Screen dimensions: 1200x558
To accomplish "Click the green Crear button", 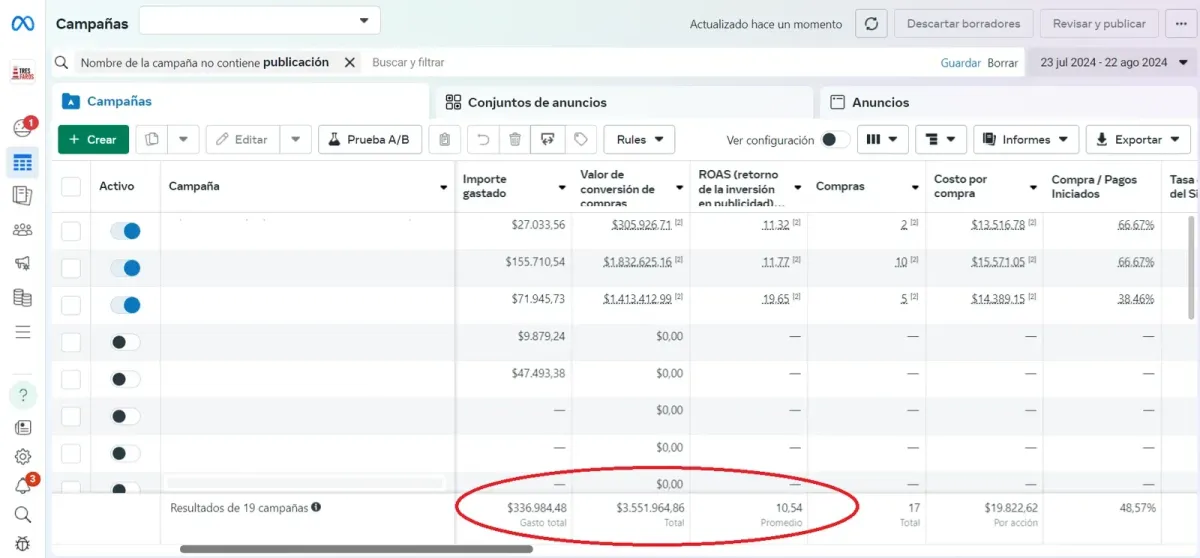I will pos(93,140).
